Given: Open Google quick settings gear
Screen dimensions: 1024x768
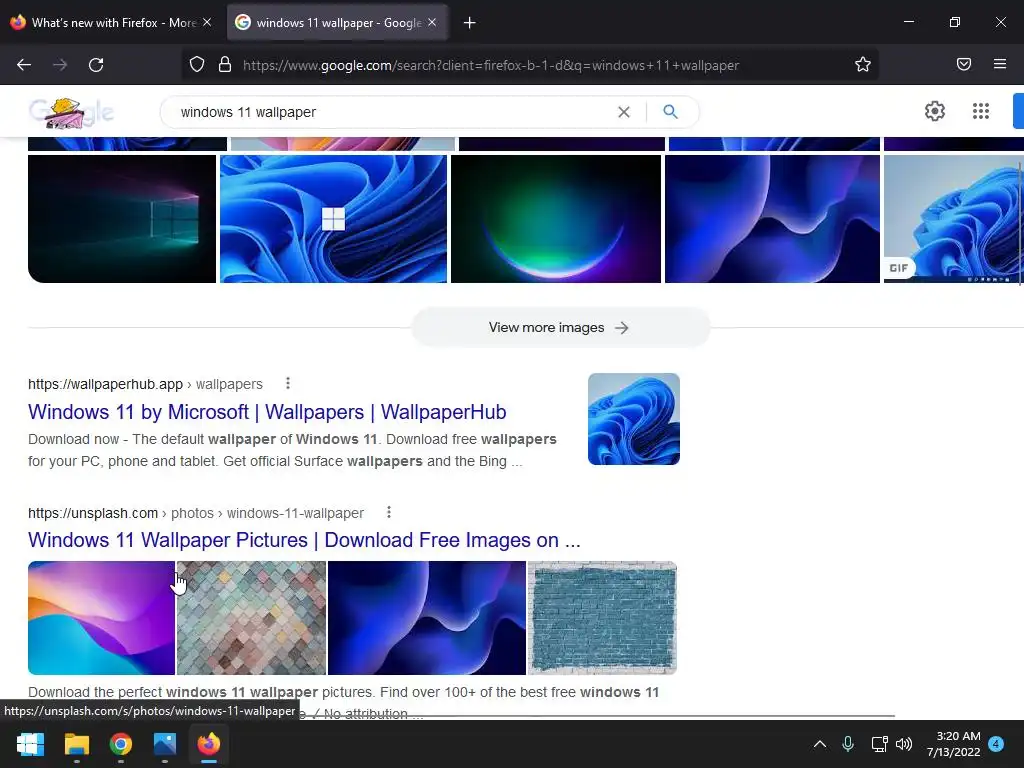Looking at the screenshot, I should click(935, 111).
